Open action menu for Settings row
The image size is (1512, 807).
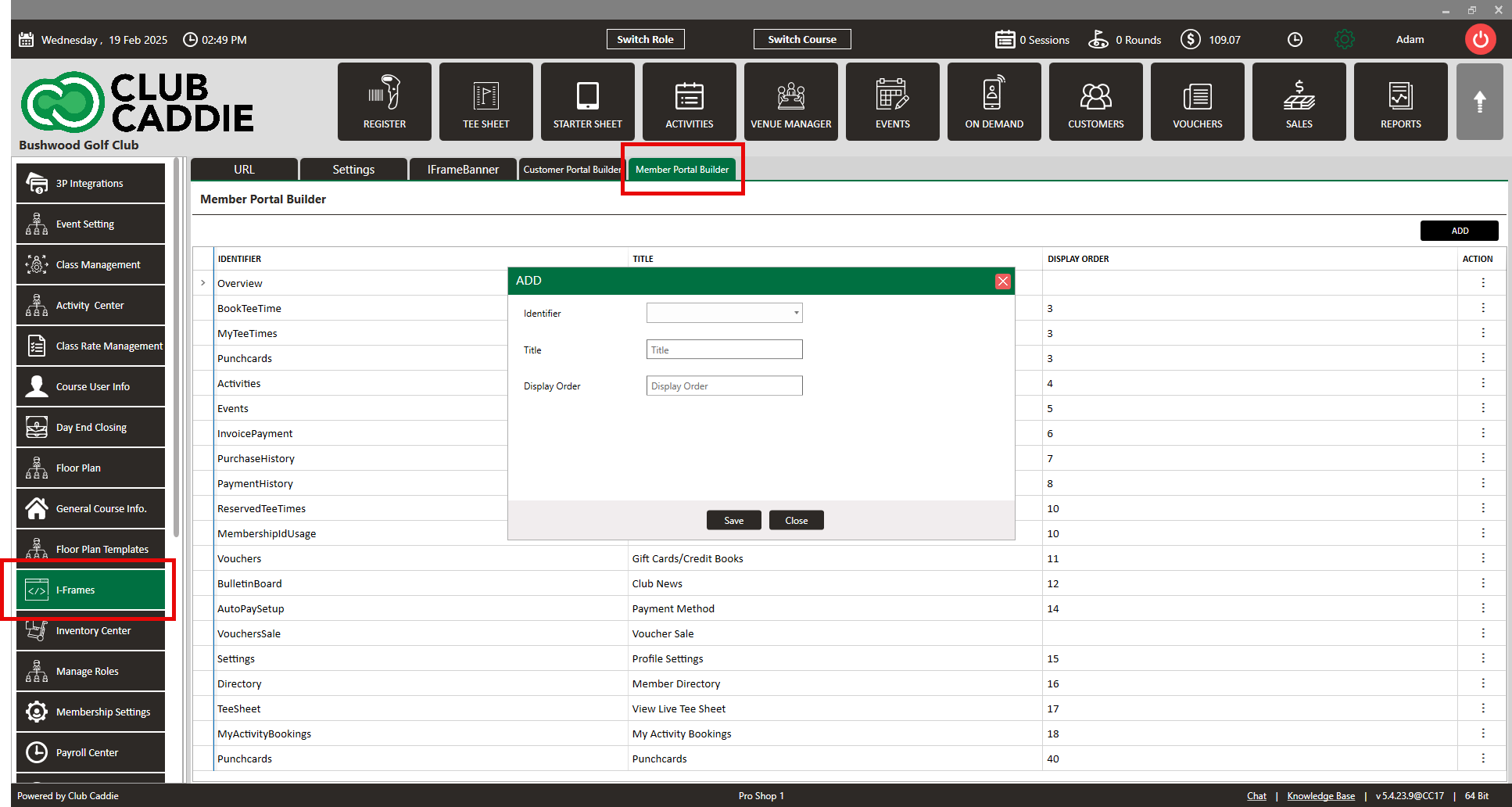(x=1483, y=658)
